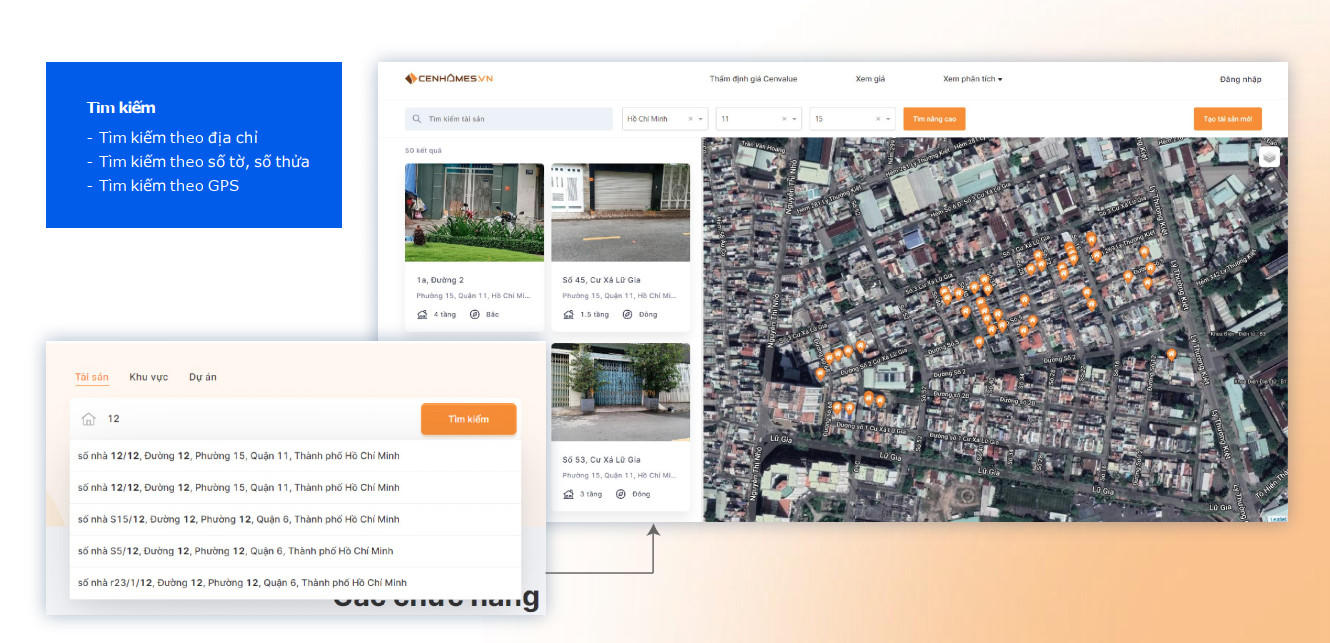Clear the Hồ Chí Minh city selection
This screenshot has height=643, width=1330.
coord(690,119)
